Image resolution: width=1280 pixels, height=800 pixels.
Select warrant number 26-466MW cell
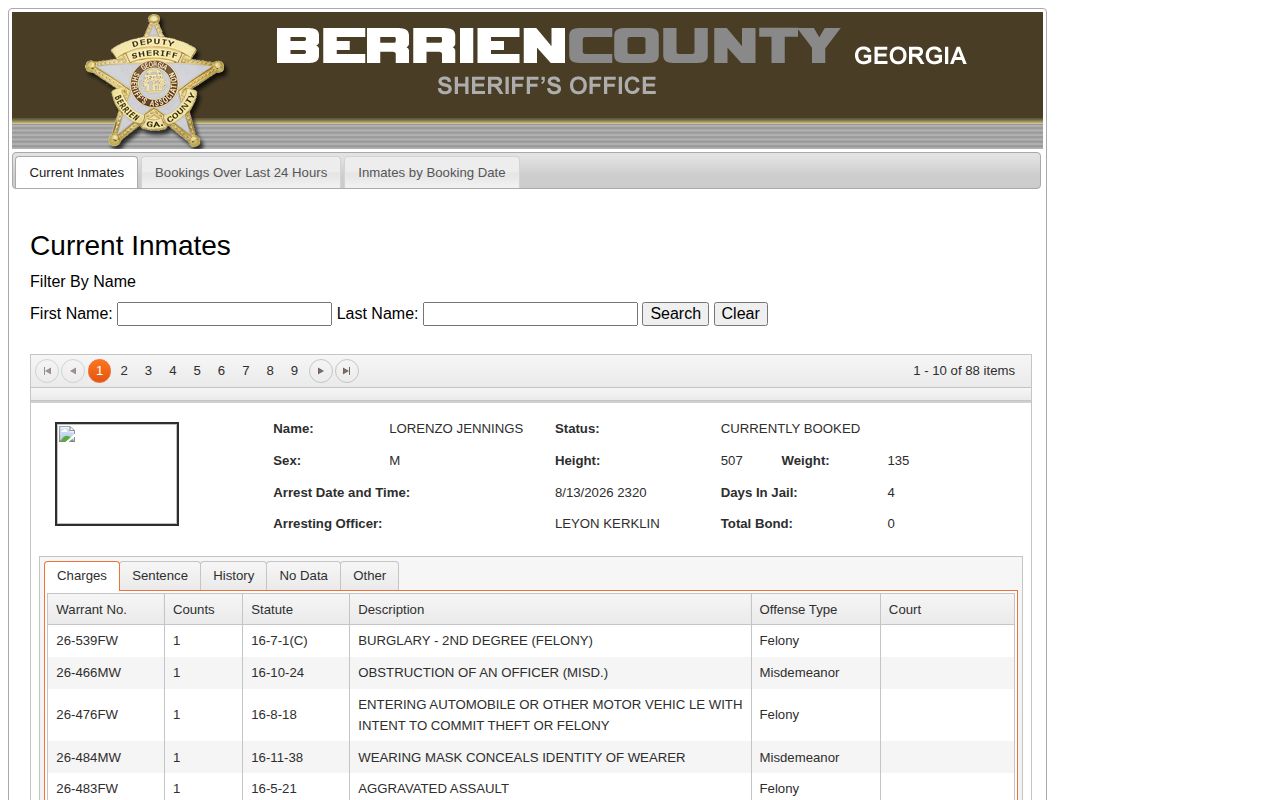tap(106, 673)
